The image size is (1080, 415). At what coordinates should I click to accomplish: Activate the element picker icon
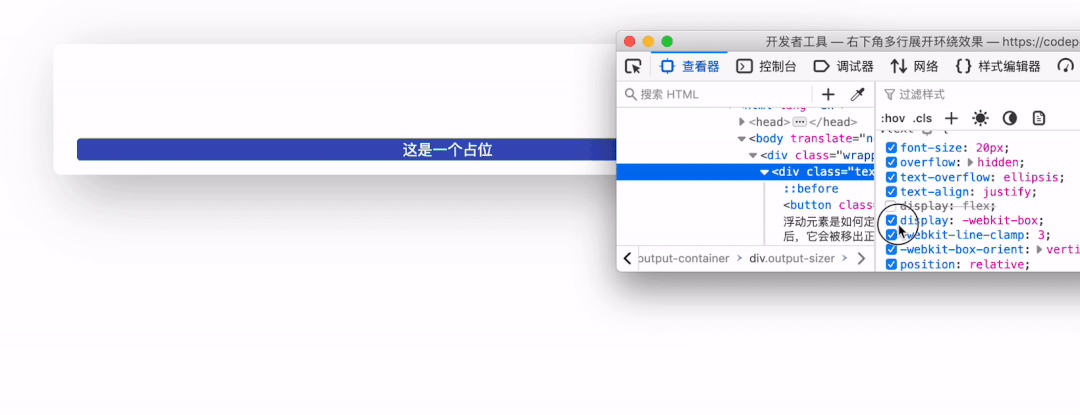pos(632,66)
